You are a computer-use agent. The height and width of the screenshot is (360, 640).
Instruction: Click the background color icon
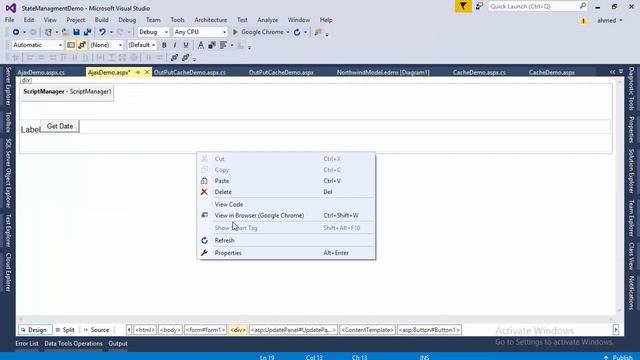(x=212, y=45)
